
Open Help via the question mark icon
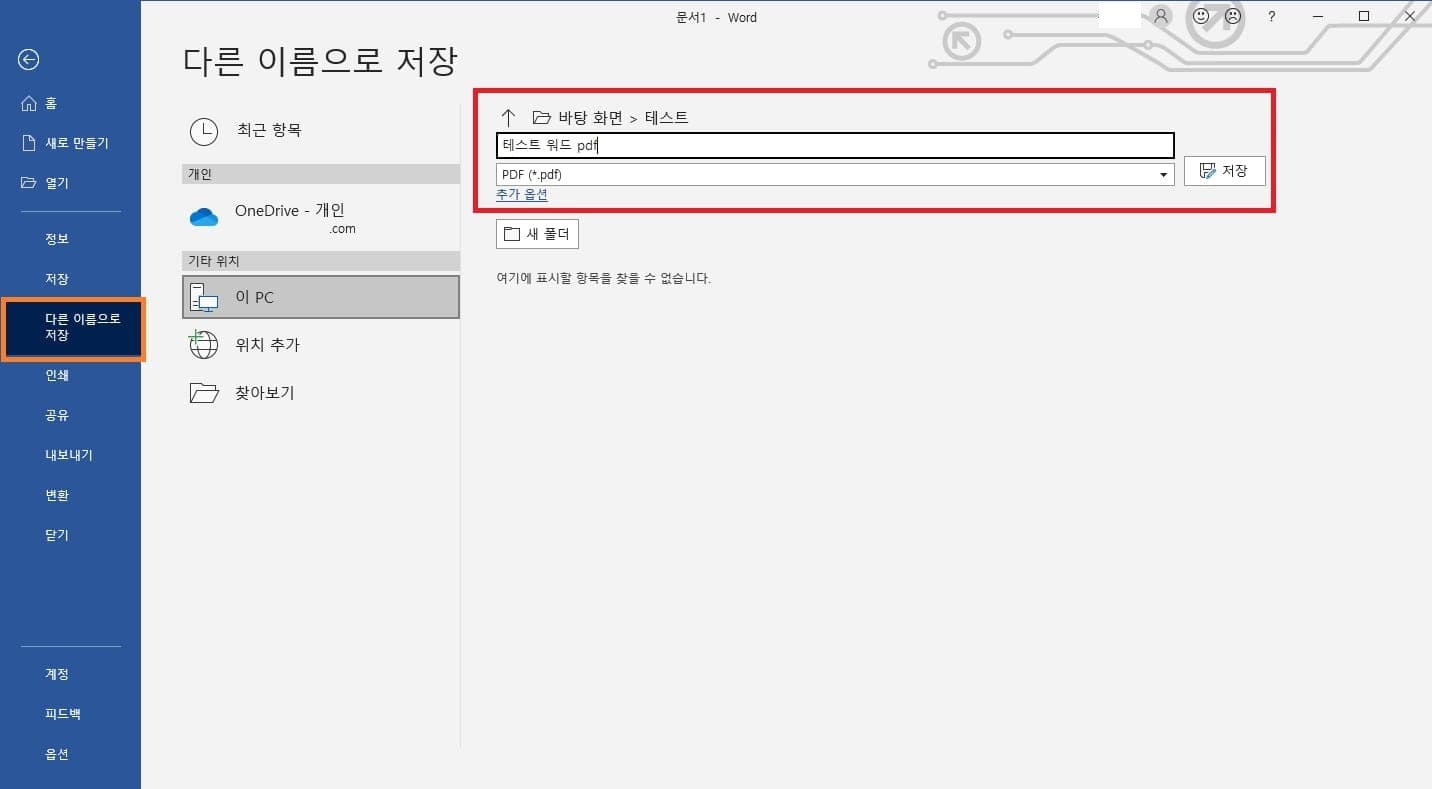tap(1273, 16)
